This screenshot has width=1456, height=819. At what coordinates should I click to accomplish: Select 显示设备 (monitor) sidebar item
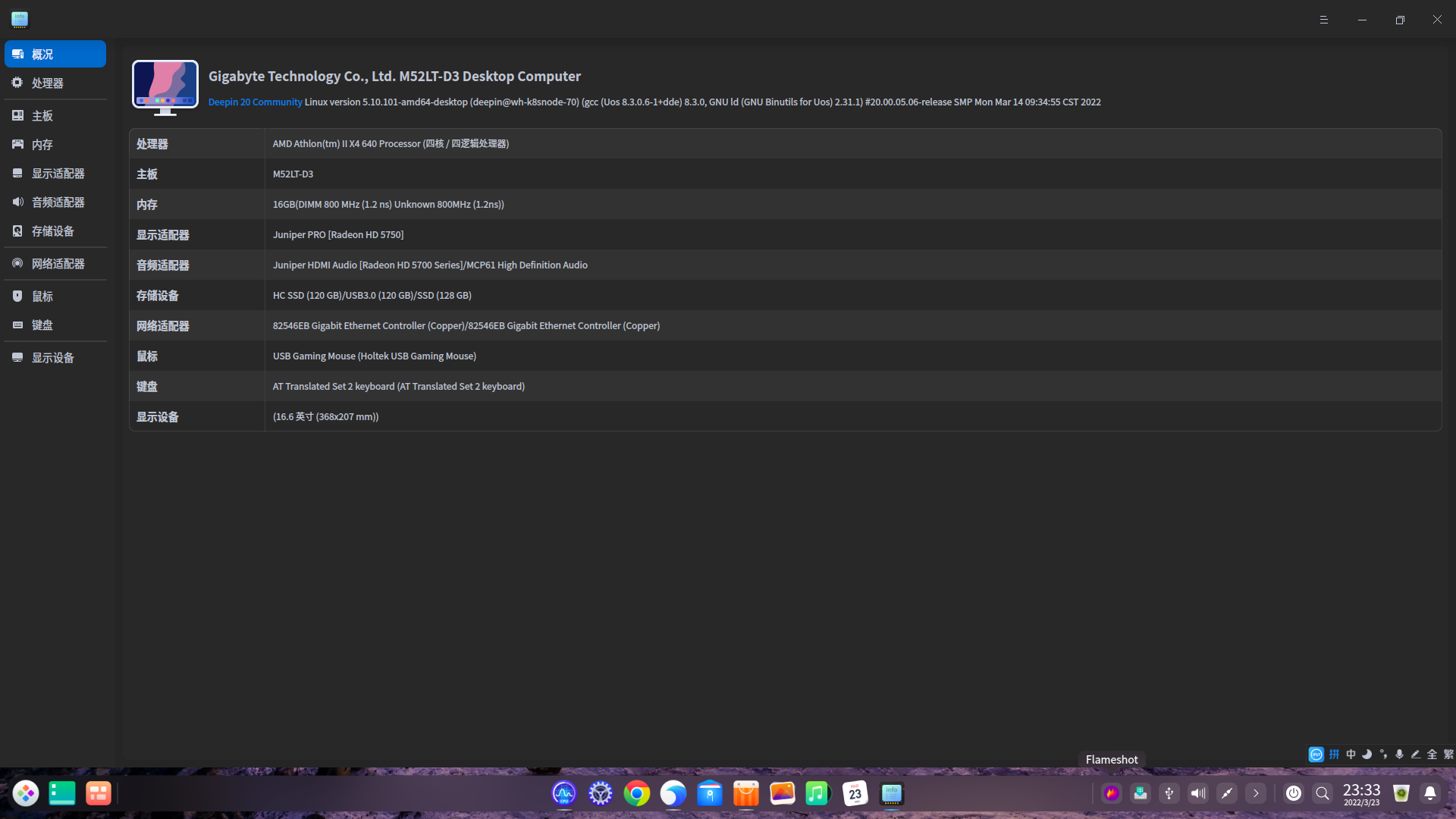[x=52, y=358]
